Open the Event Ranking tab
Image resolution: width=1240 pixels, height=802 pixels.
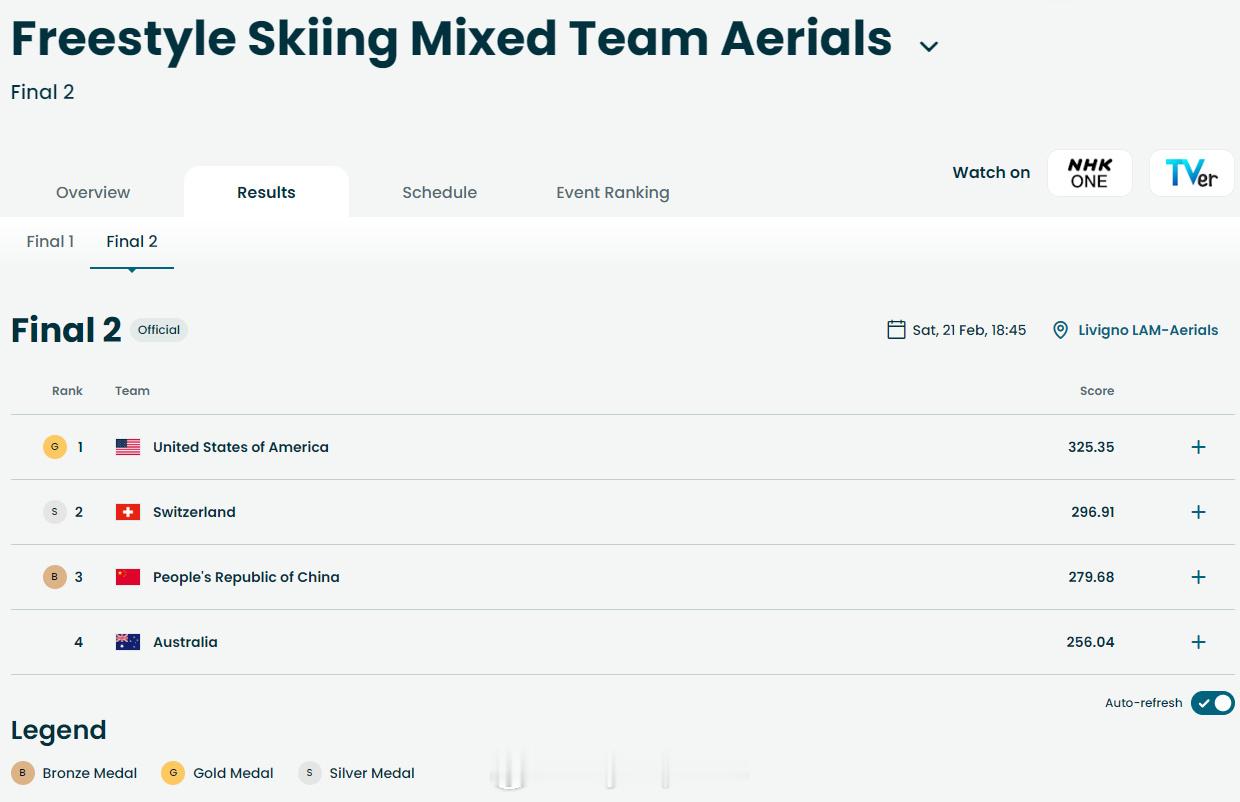(x=612, y=192)
